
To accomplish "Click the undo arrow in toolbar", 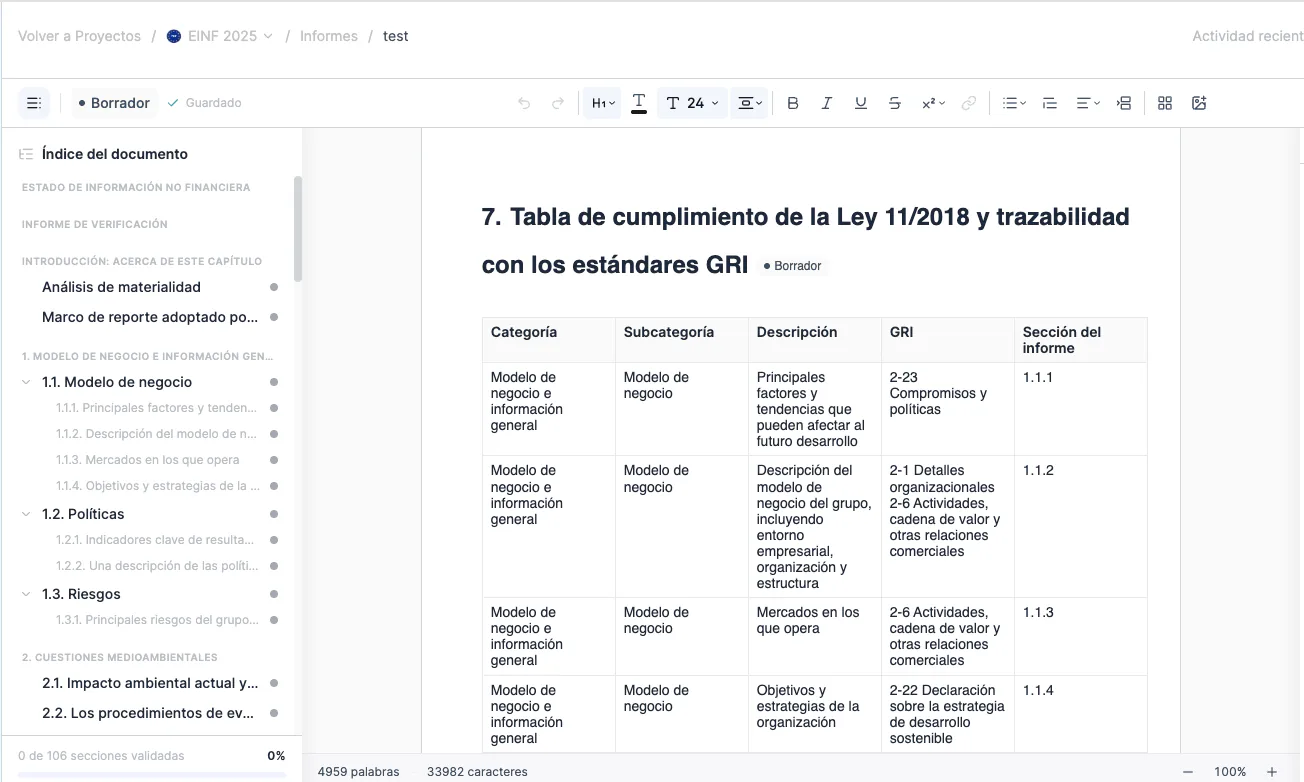I will 524,103.
